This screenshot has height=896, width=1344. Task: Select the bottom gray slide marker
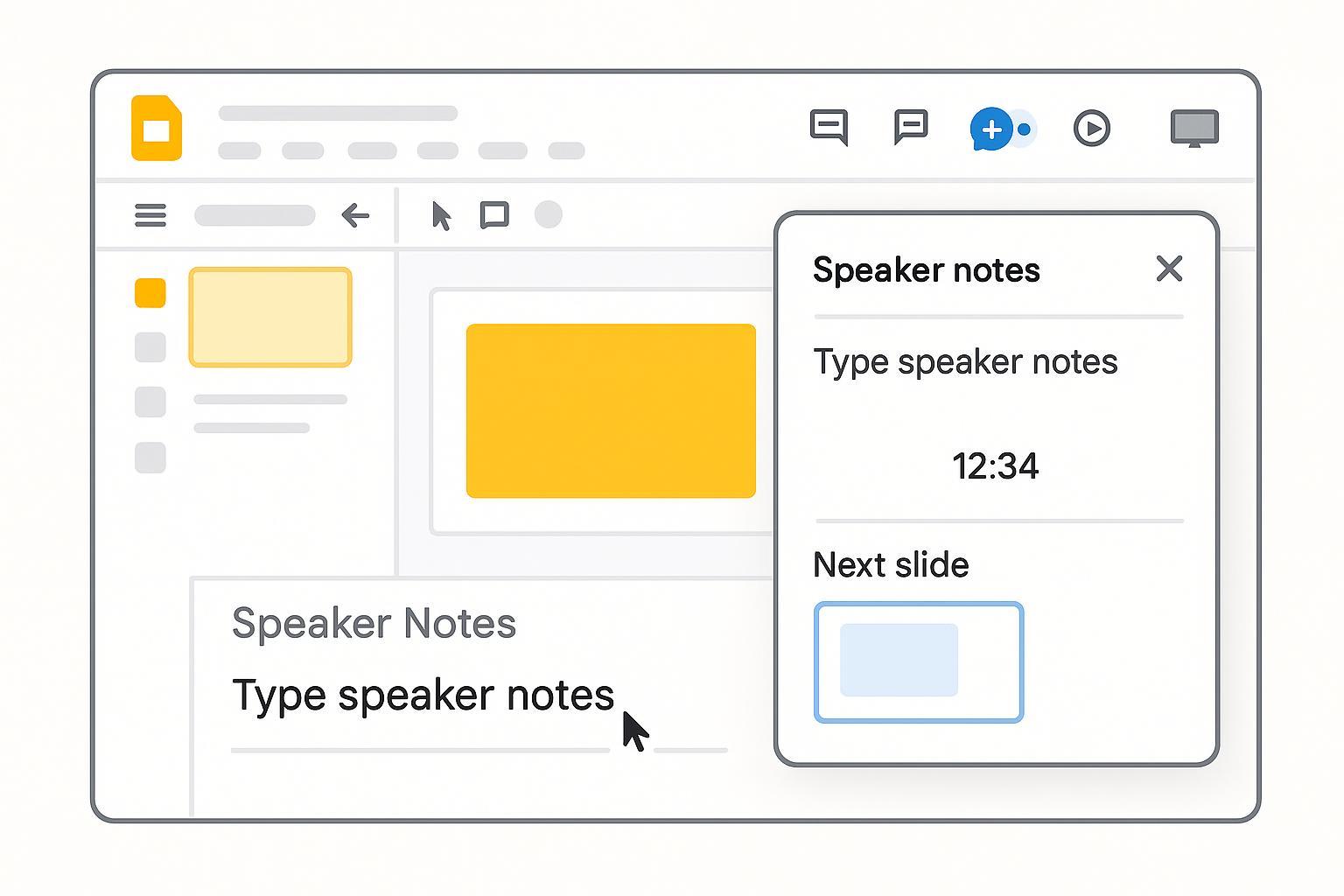pyautogui.click(x=150, y=458)
